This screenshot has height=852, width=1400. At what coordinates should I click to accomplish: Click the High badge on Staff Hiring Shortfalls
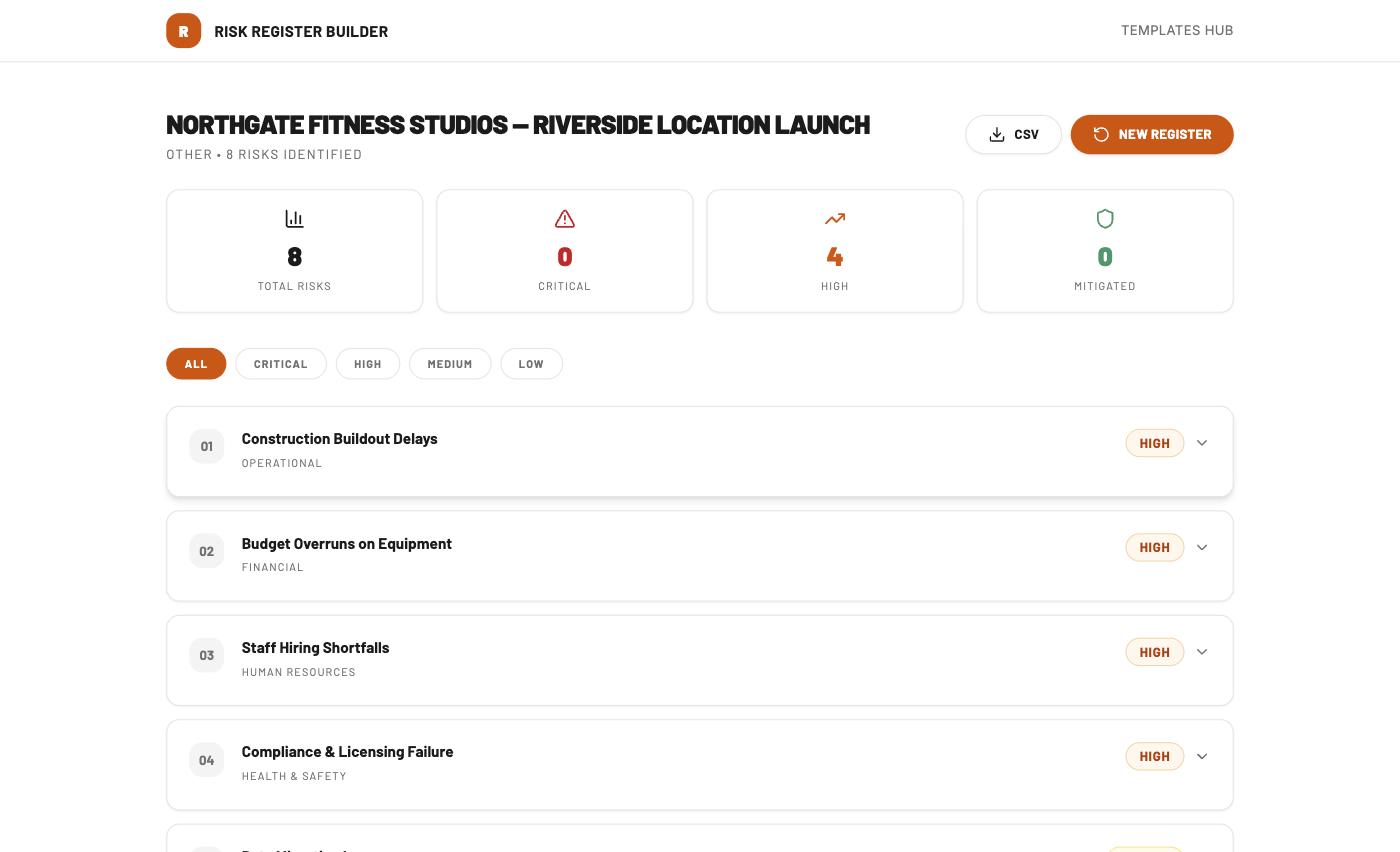[x=1155, y=652]
